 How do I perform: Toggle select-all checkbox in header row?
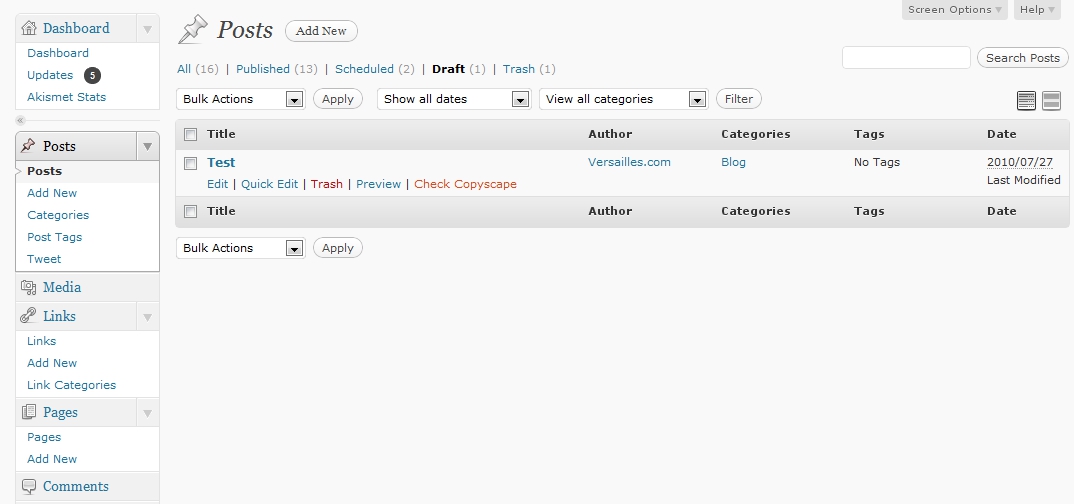(191, 134)
